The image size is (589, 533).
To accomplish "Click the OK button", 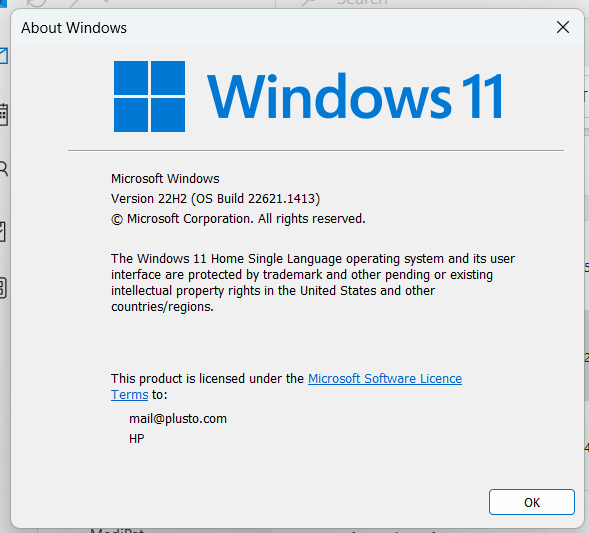I will (532, 502).
